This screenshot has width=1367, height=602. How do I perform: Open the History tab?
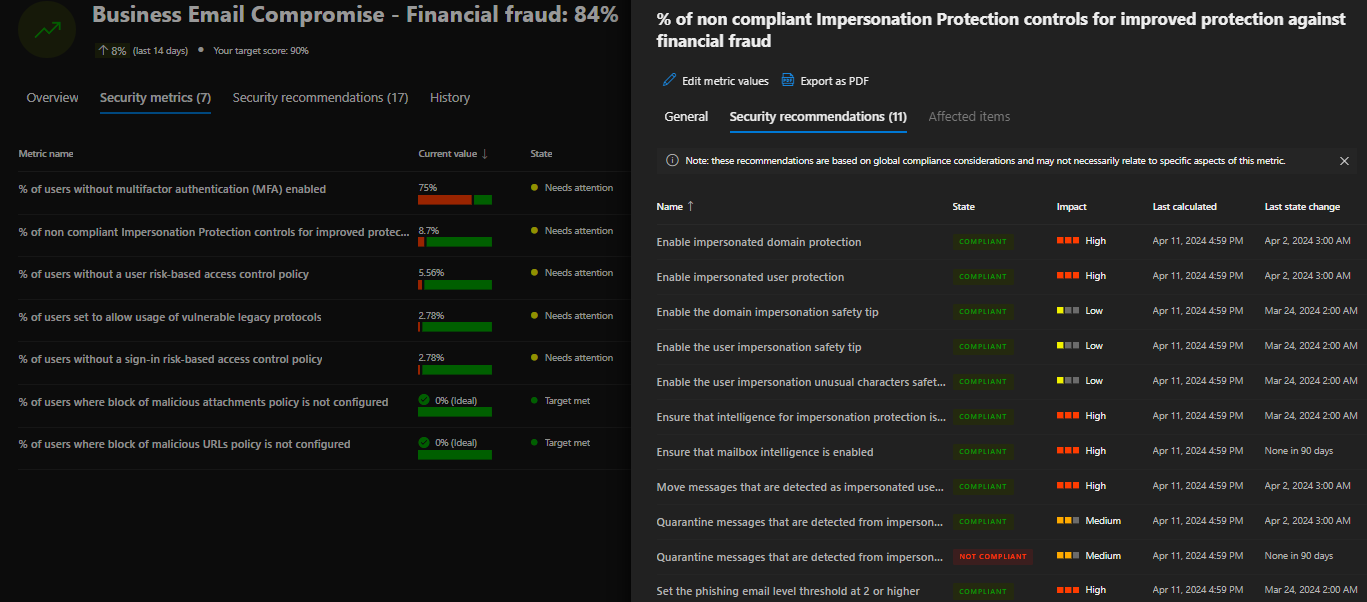[449, 98]
